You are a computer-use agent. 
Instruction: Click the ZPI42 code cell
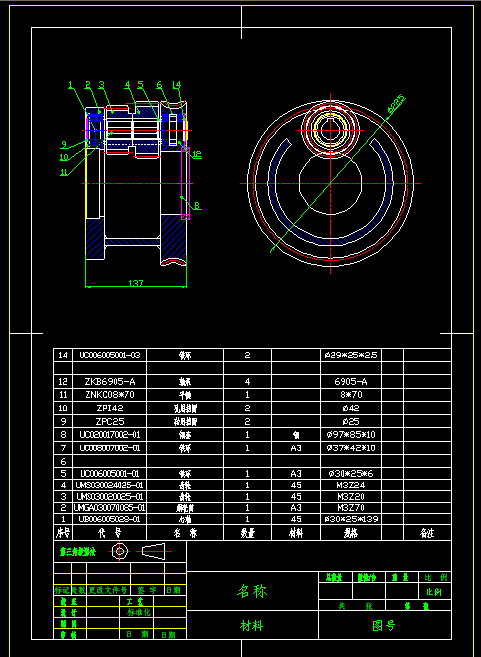tap(110, 408)
